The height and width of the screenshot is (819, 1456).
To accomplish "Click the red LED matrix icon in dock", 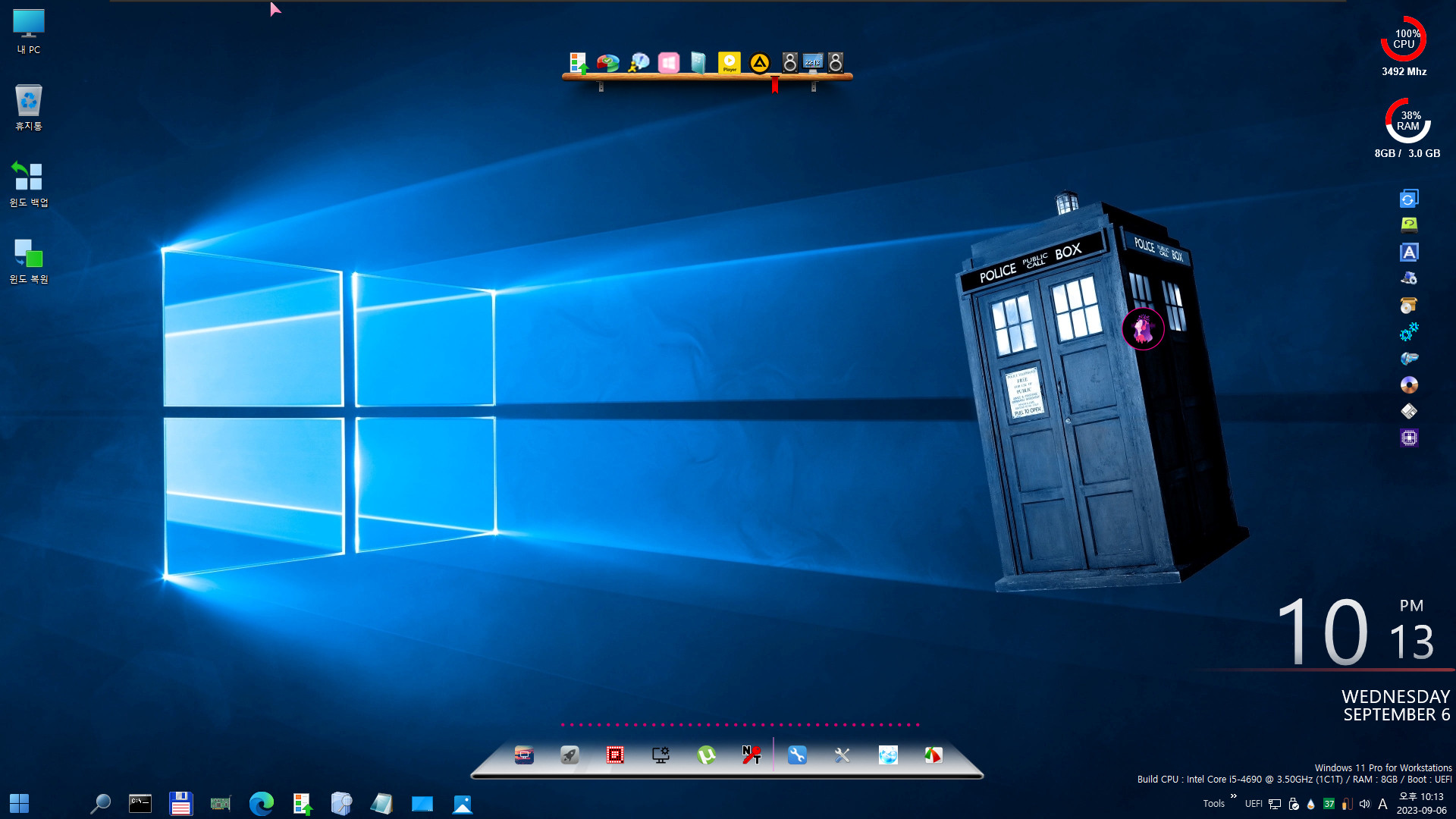I will pyautogui.click(x=615, y=755).
